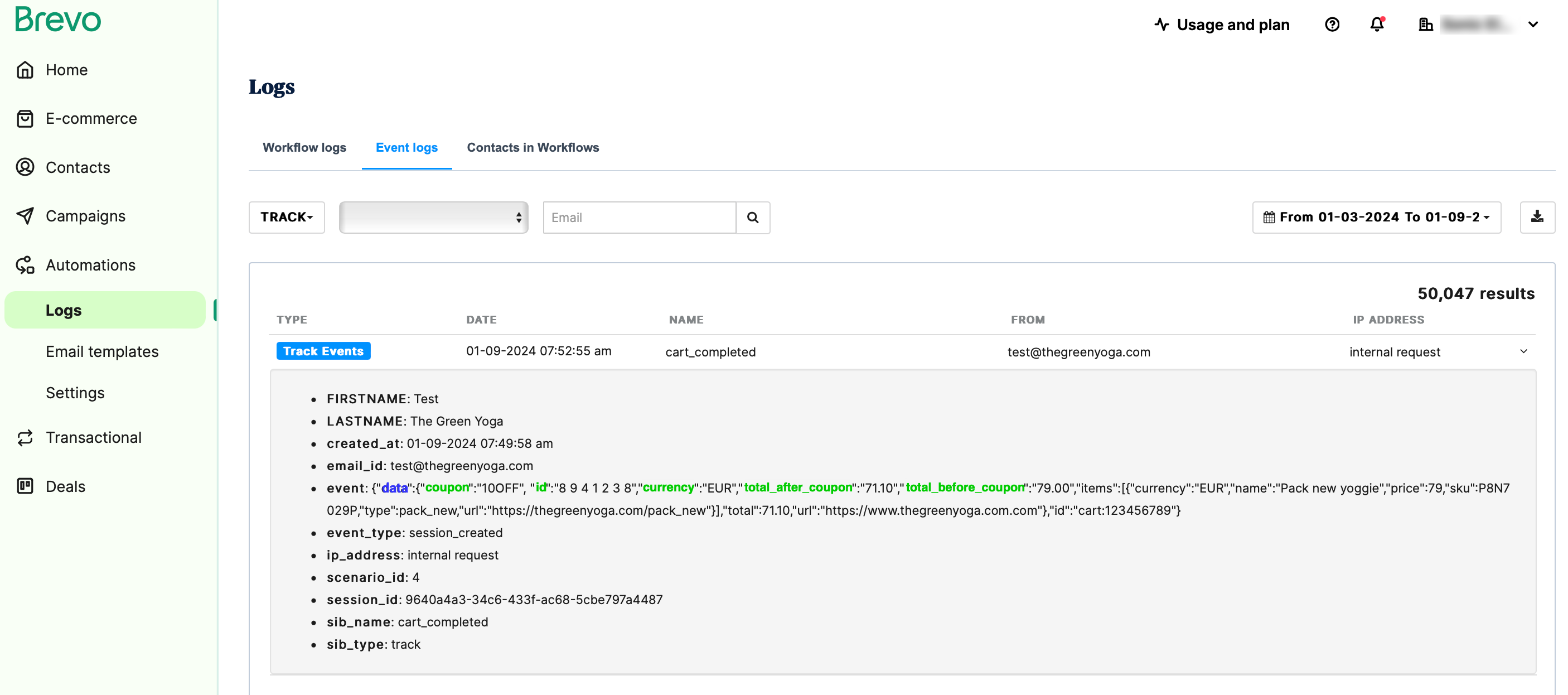Go to Contacts section

[78, 167]
